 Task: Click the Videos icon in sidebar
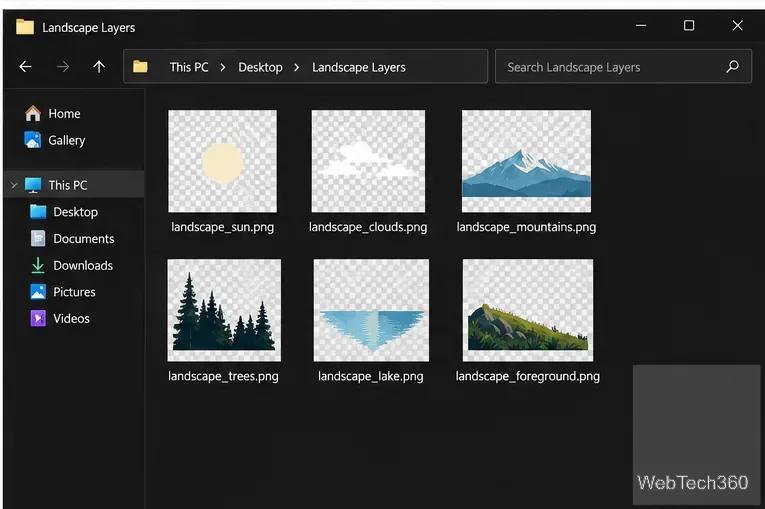tap(38, 318)
